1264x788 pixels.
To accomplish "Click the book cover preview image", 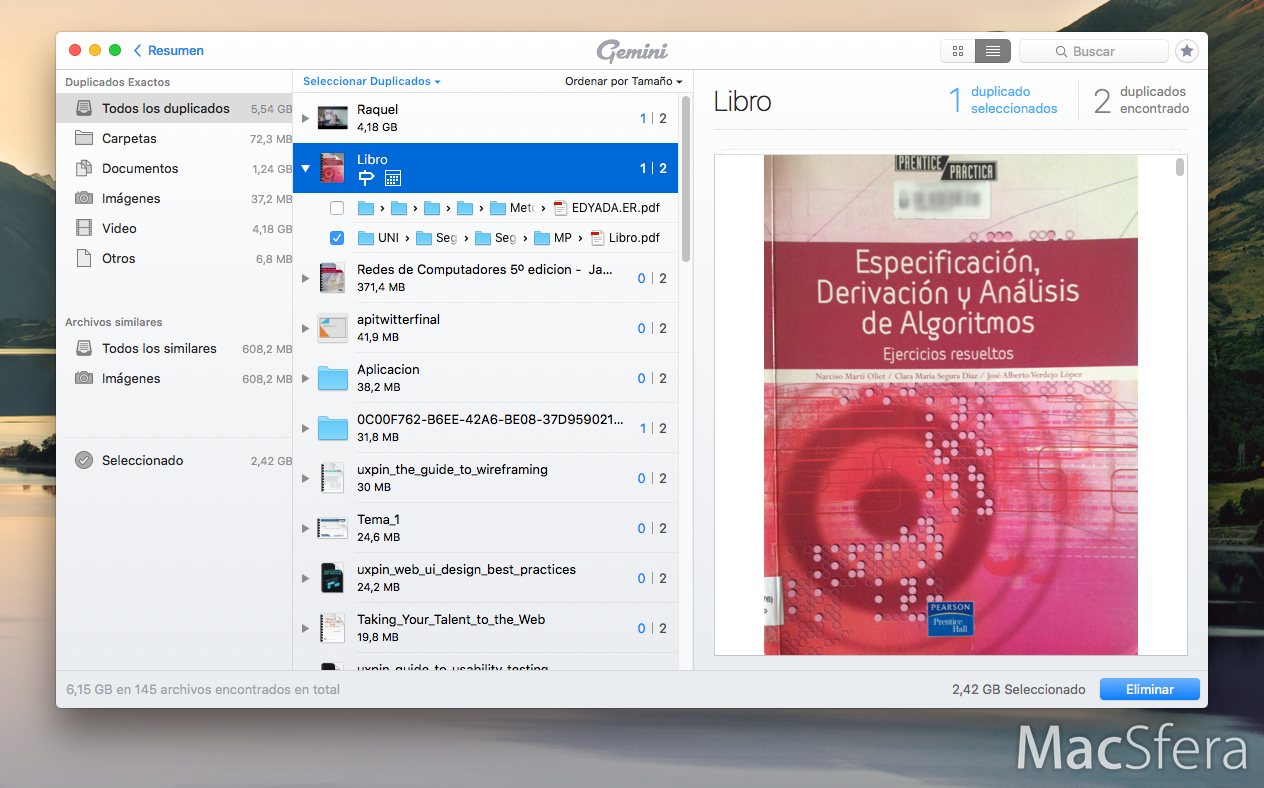I will pos(950,405).
